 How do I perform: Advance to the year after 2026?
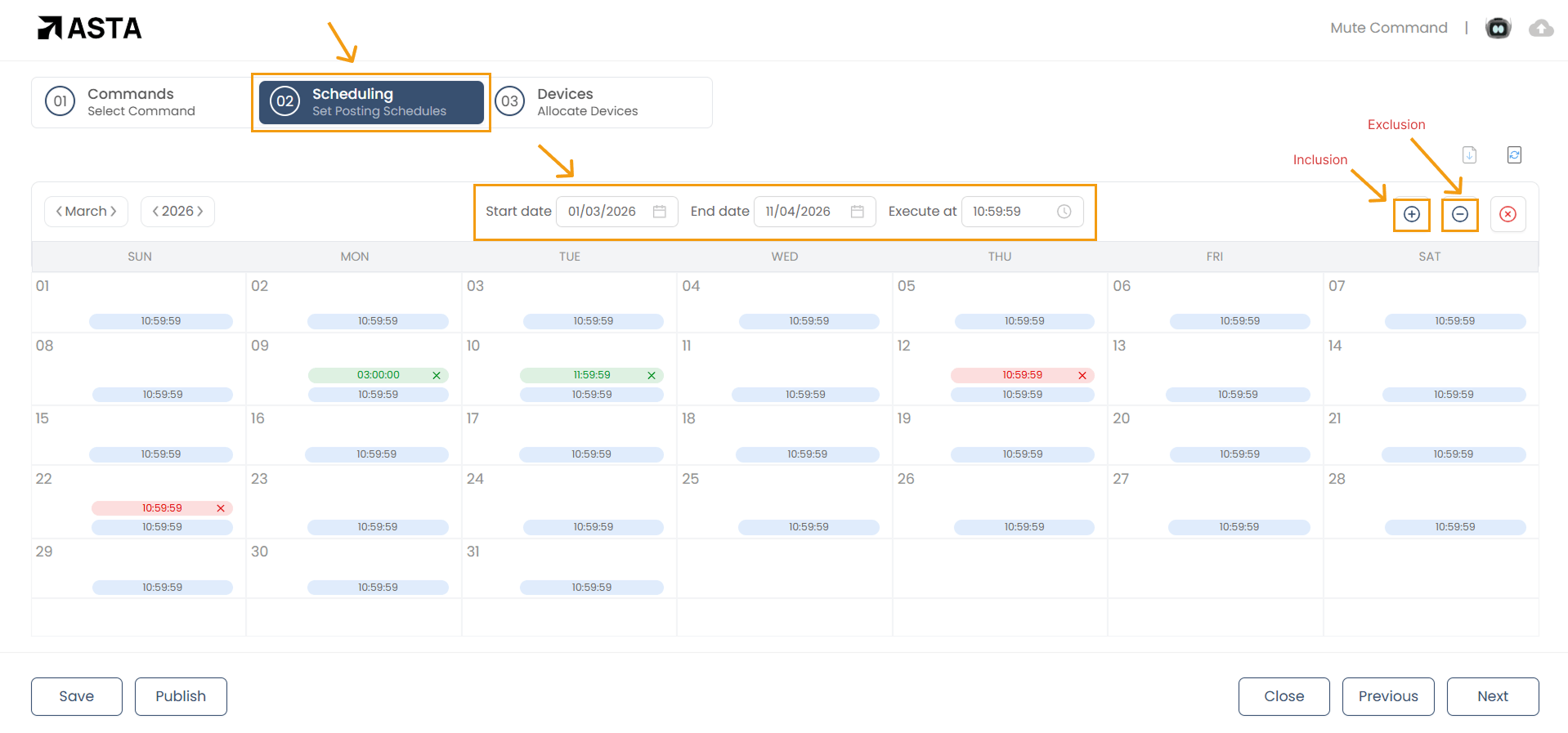(200, 212)
